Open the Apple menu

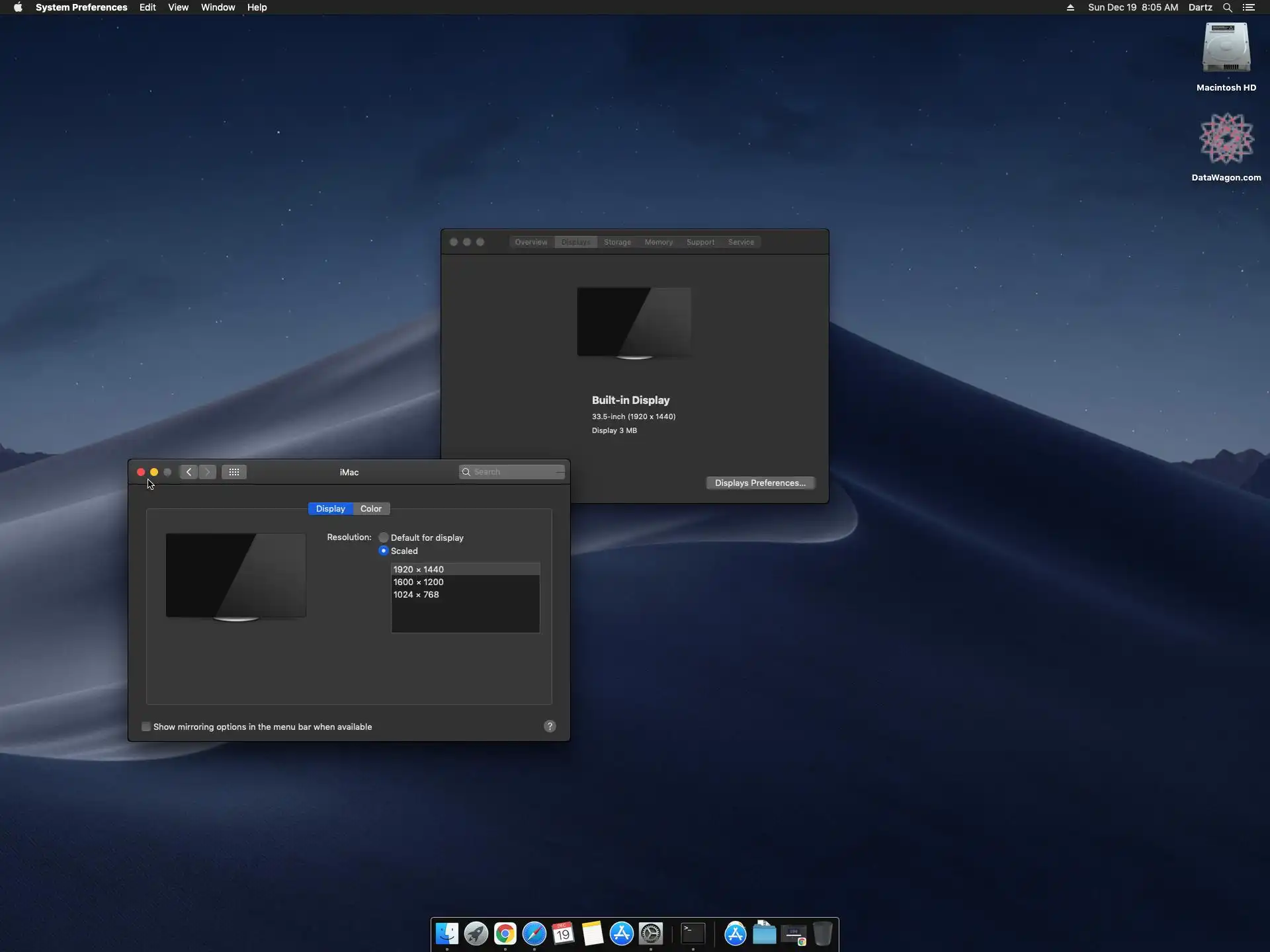18,7
